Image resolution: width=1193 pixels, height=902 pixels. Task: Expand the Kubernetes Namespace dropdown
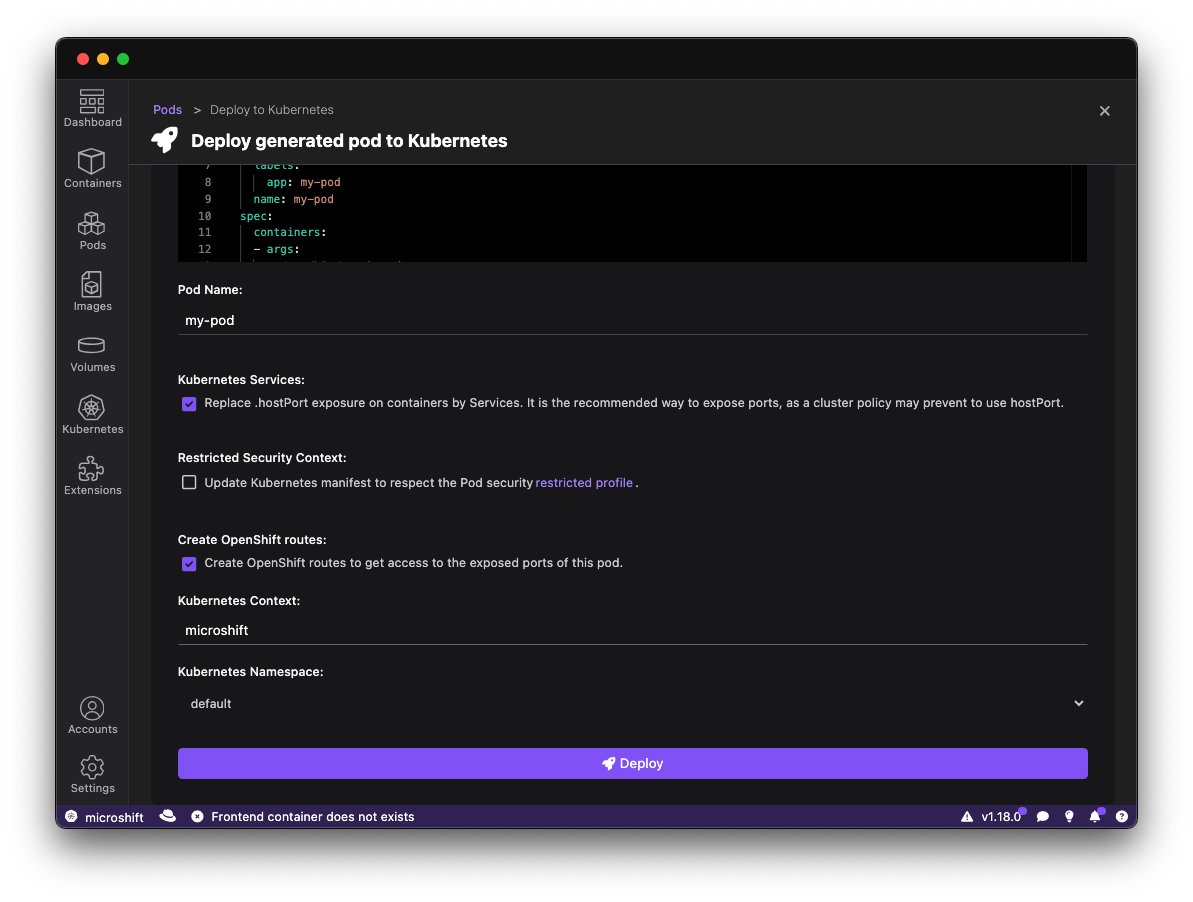coord(632,704)
